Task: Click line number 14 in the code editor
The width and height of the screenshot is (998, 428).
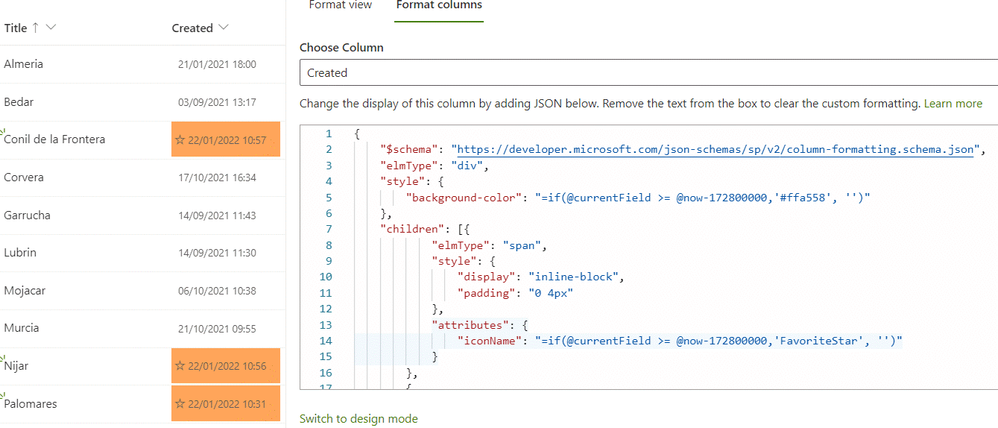Action: 325,341
